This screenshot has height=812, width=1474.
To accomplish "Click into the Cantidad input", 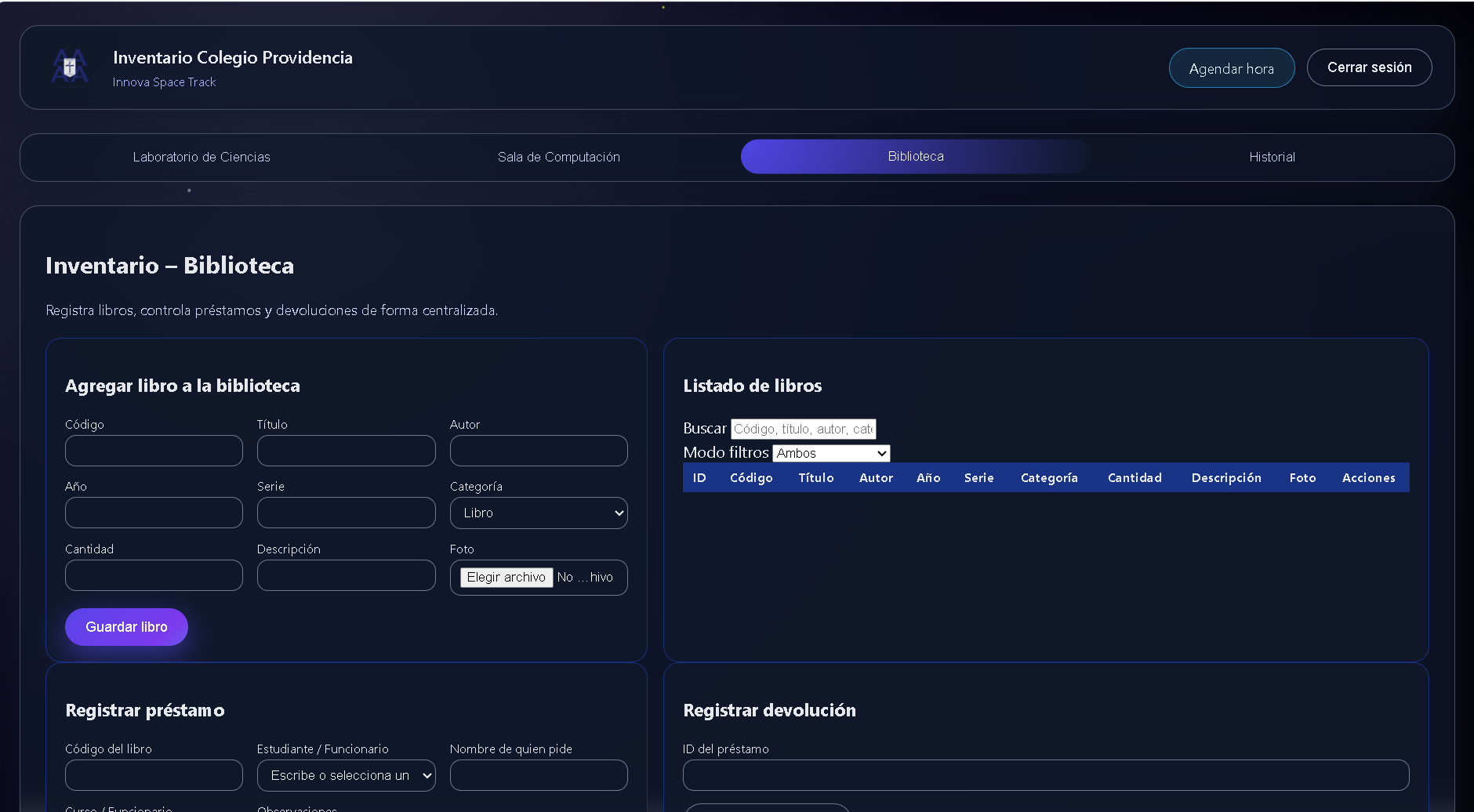I will tap(154, 575).
